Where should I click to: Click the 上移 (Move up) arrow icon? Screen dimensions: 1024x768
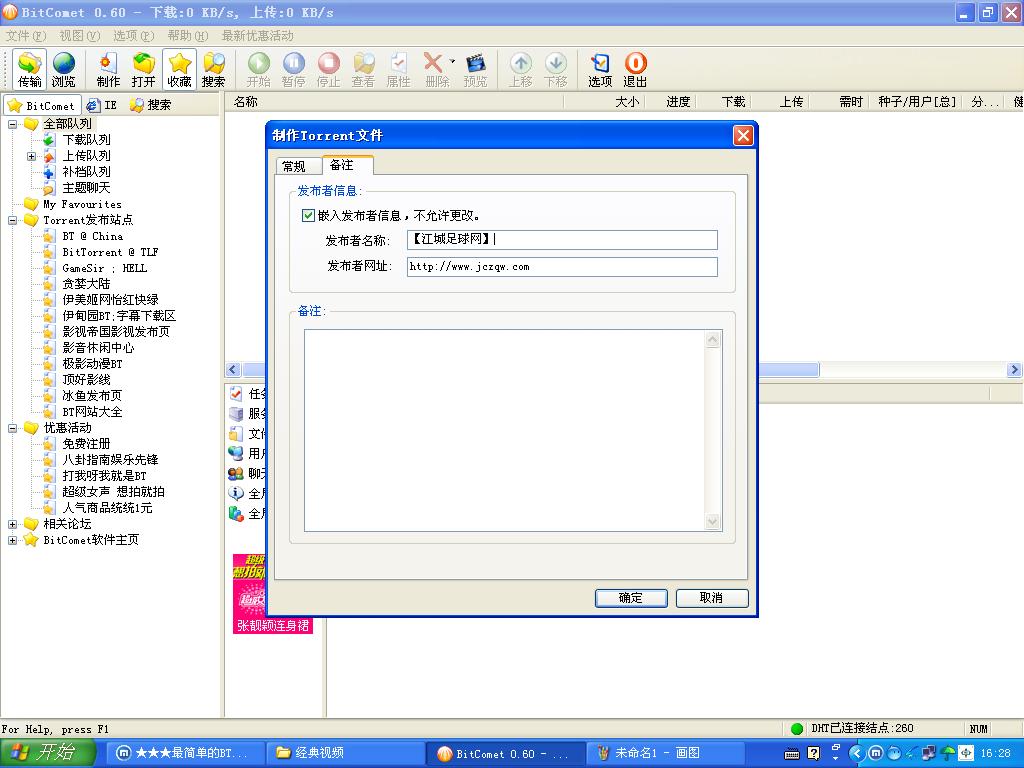520,69
